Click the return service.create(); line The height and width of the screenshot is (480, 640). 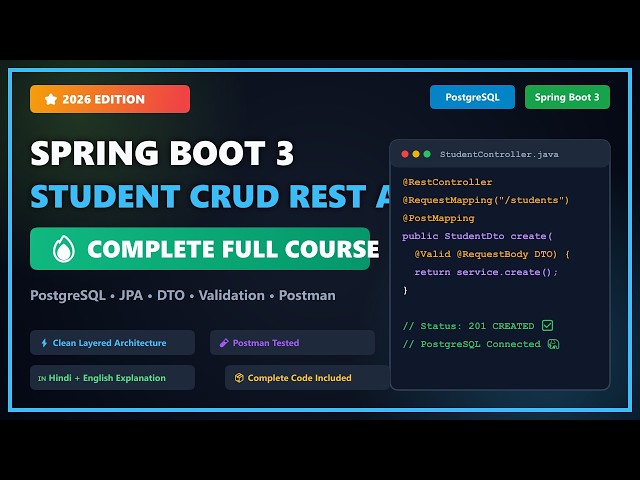(x=486, y=272)
